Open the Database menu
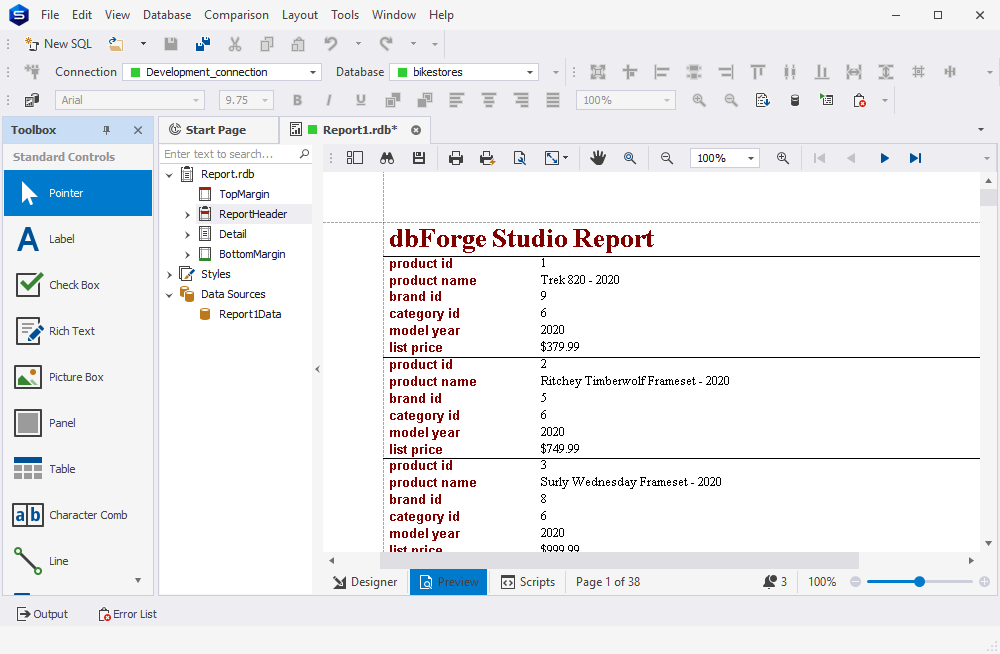This screenshot has height=654, width=1000. click(x=166, y=15)
